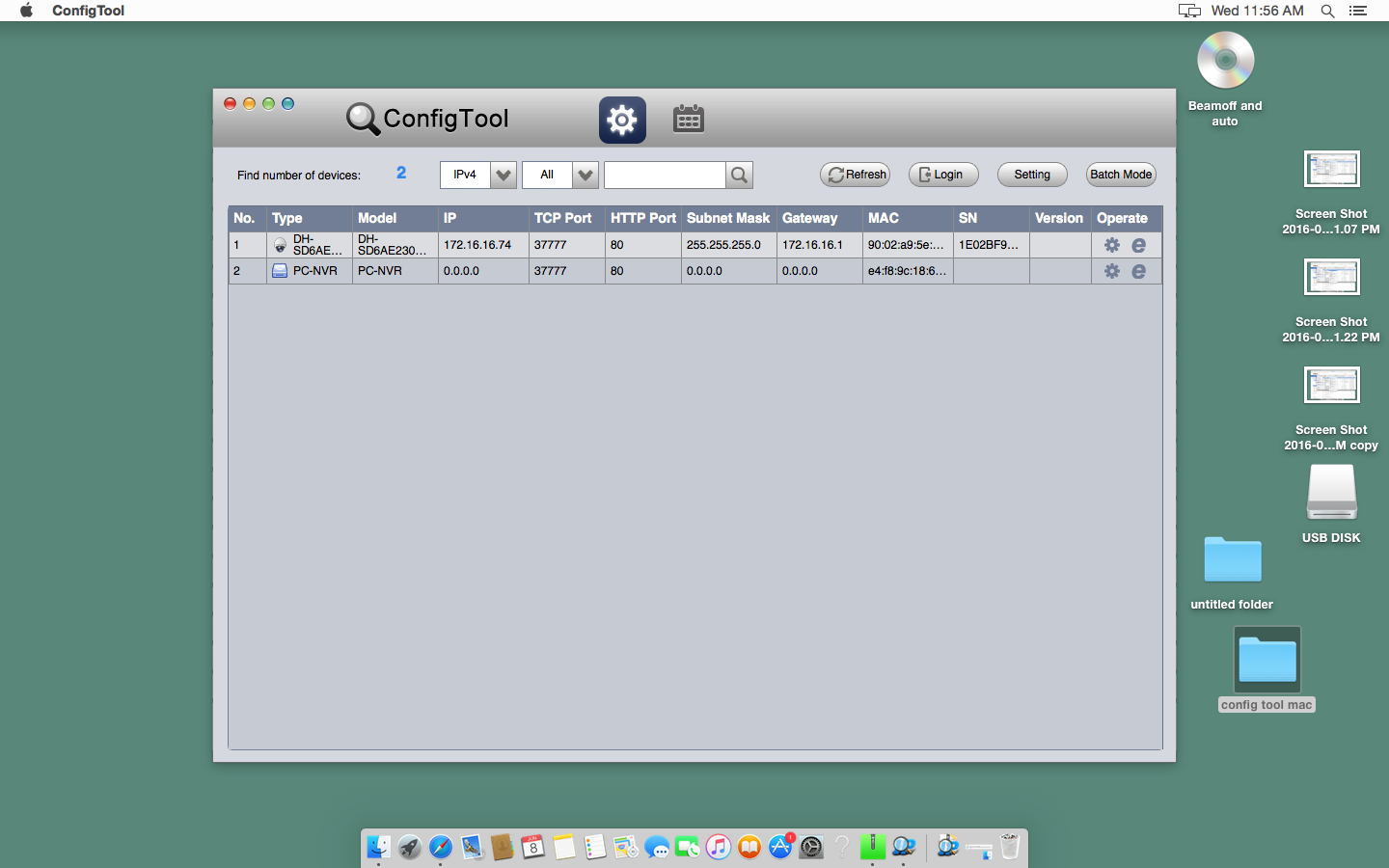Open config gear for the PC-NVR row
The image size is (1389, 868).
click(x=1112, y=271)
